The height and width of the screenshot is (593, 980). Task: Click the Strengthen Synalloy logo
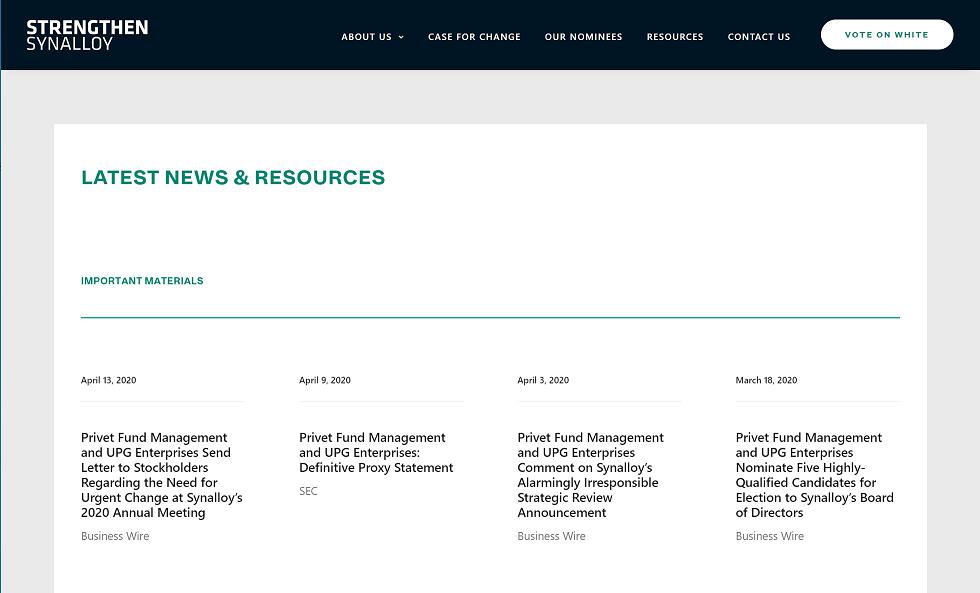87,35
